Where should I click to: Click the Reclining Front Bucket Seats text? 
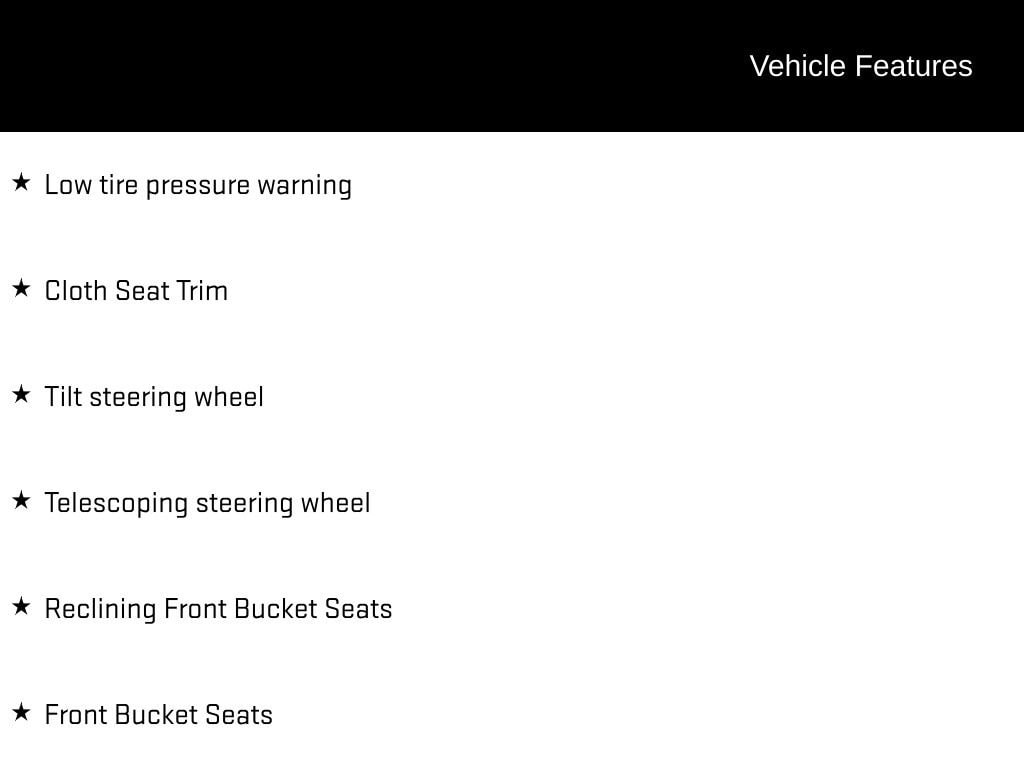pyautogui.click(x=219, y=609)
